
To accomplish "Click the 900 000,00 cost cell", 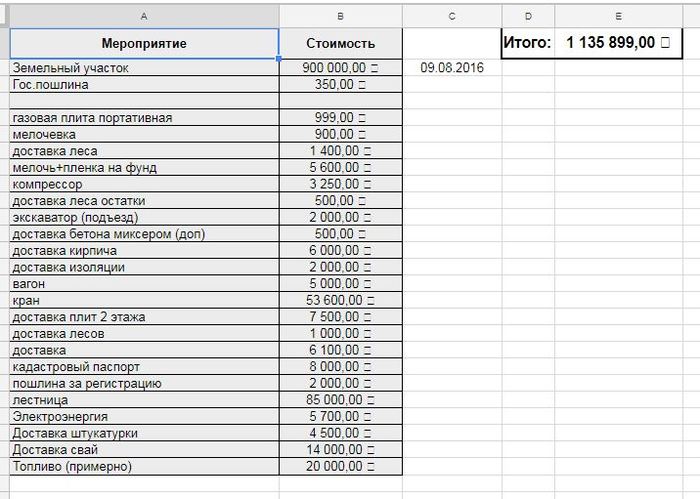I will pos(340,68).
